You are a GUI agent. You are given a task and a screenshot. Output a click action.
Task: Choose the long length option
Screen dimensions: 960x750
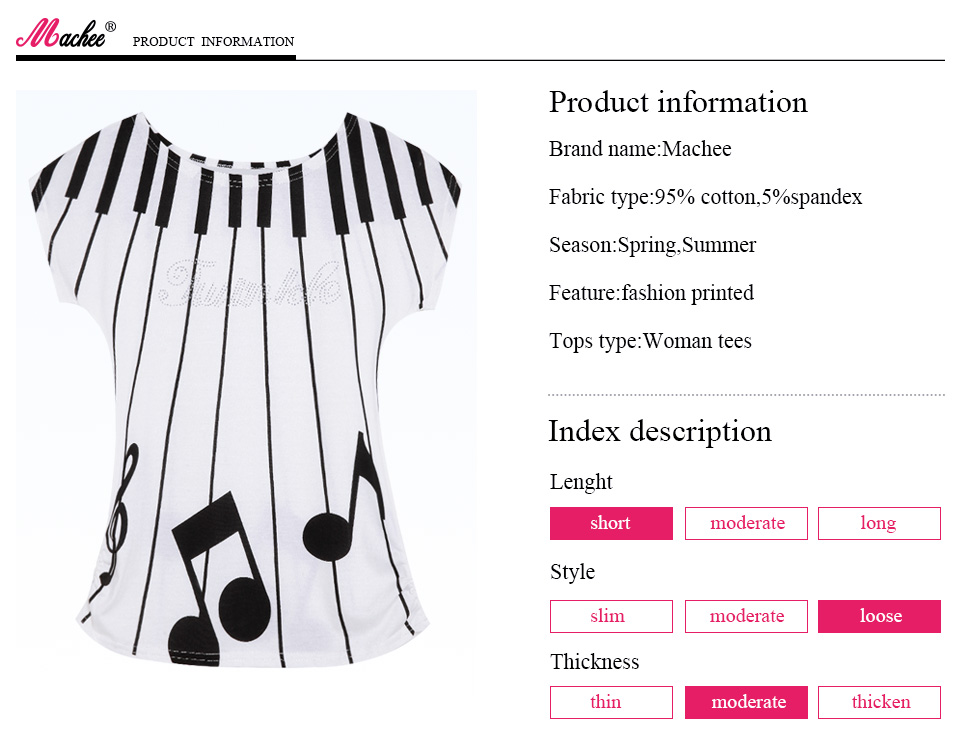(879, 523)
